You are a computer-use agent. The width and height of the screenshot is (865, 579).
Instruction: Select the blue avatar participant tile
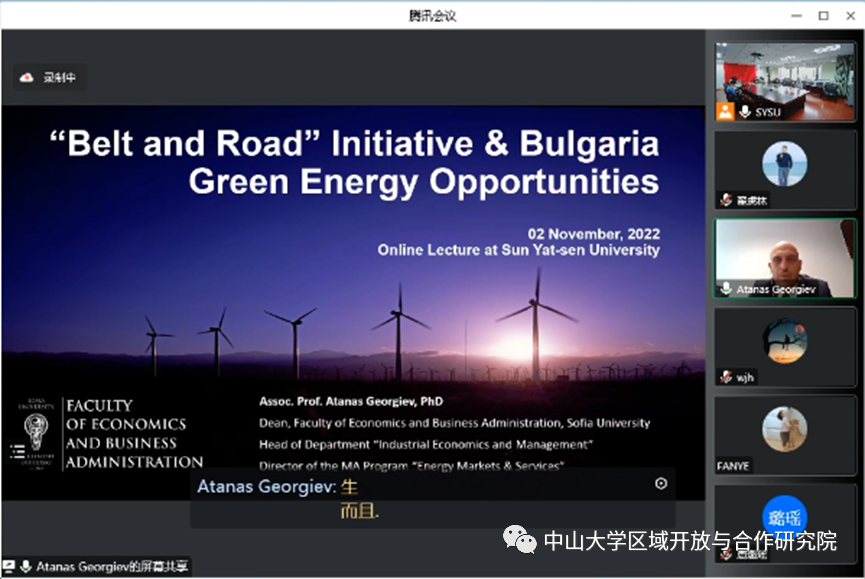pos(784,523)
